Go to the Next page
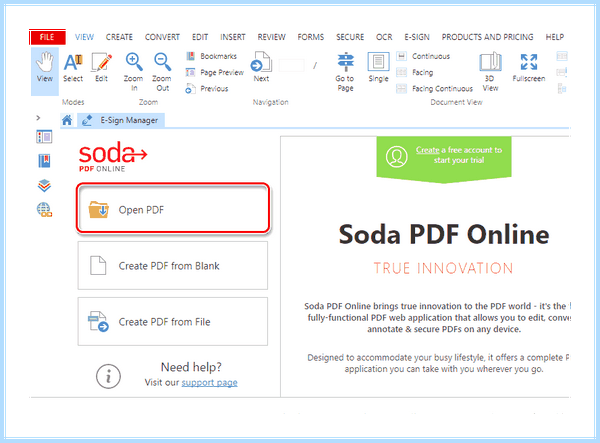600x443 pixels. (261, 67)
